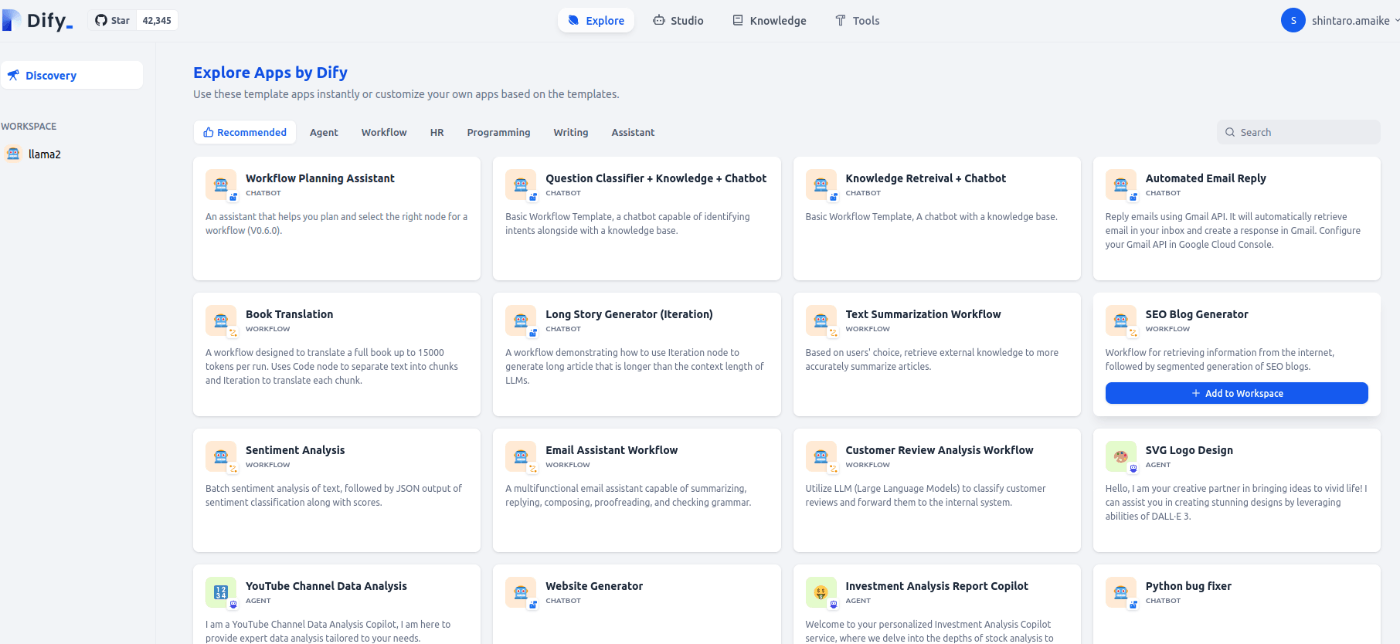The width and height of the screenshot is (1400, 644).
Task: Go to the Knowledge tab
Action: [769, 20]
